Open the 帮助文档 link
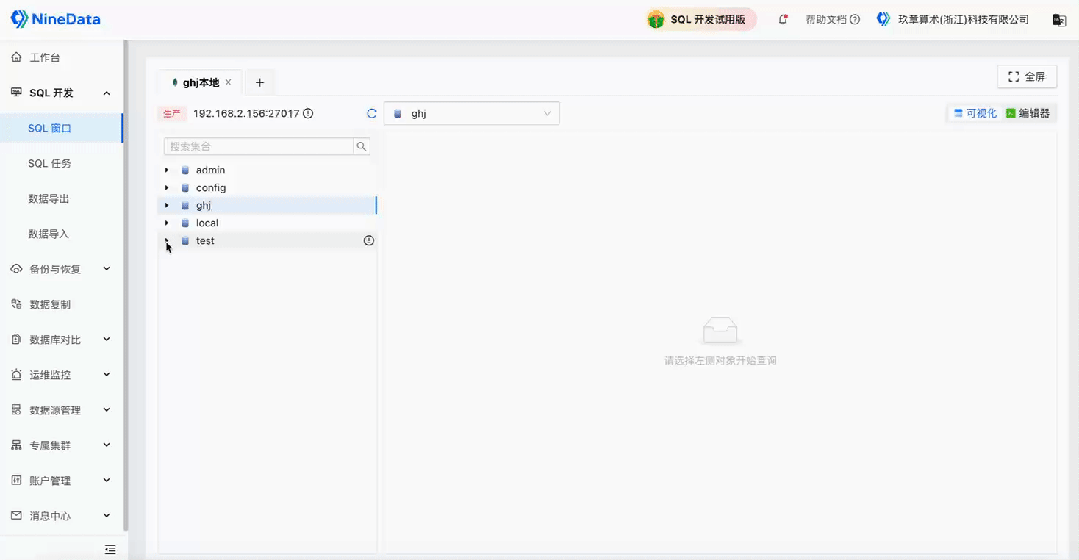The image size is (1079, 560). (832, 19)
